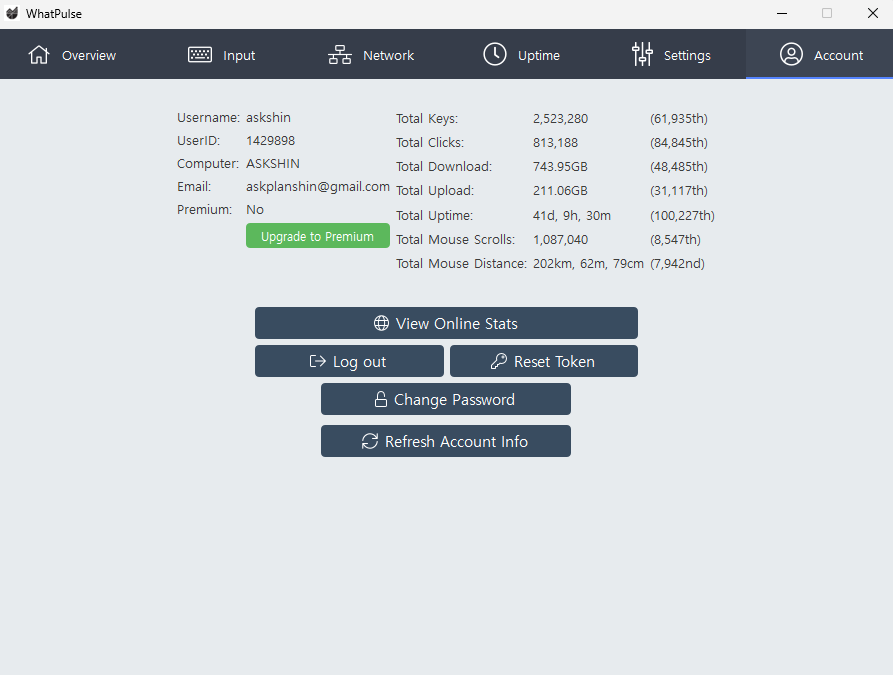Screen dimensions: 893x675
Task: Click the keys rank (61,935th)
Action: 679,118
